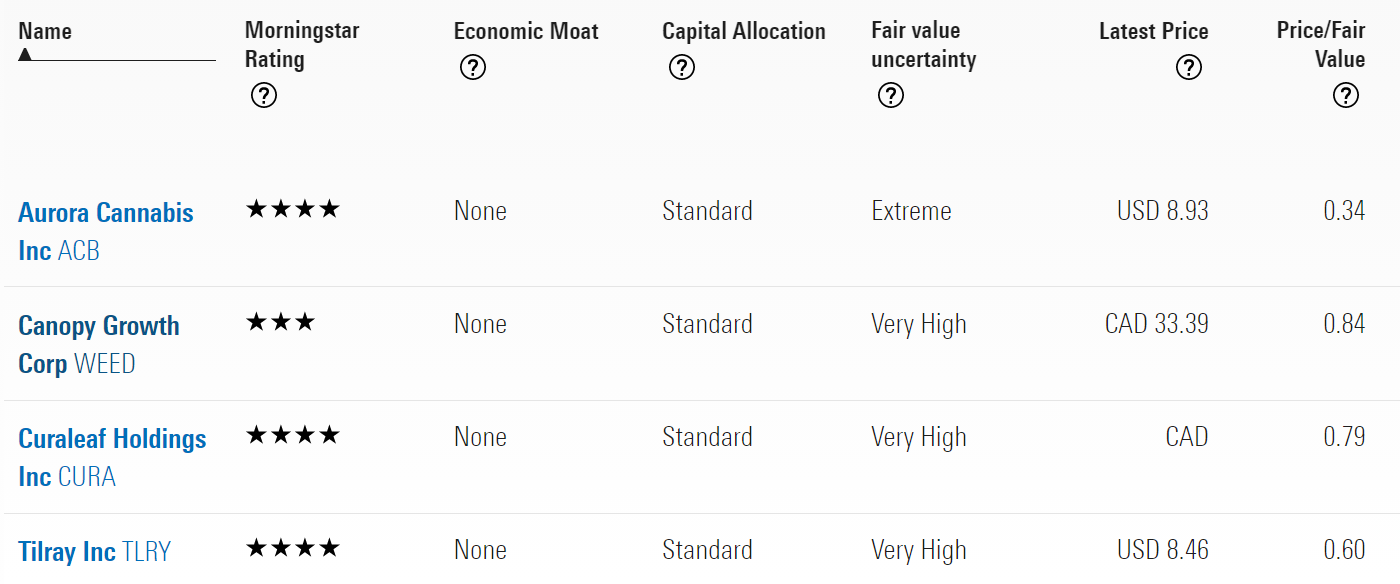
Task: Open Curaleaf Holdings Inc link
Action: (112, 457)
